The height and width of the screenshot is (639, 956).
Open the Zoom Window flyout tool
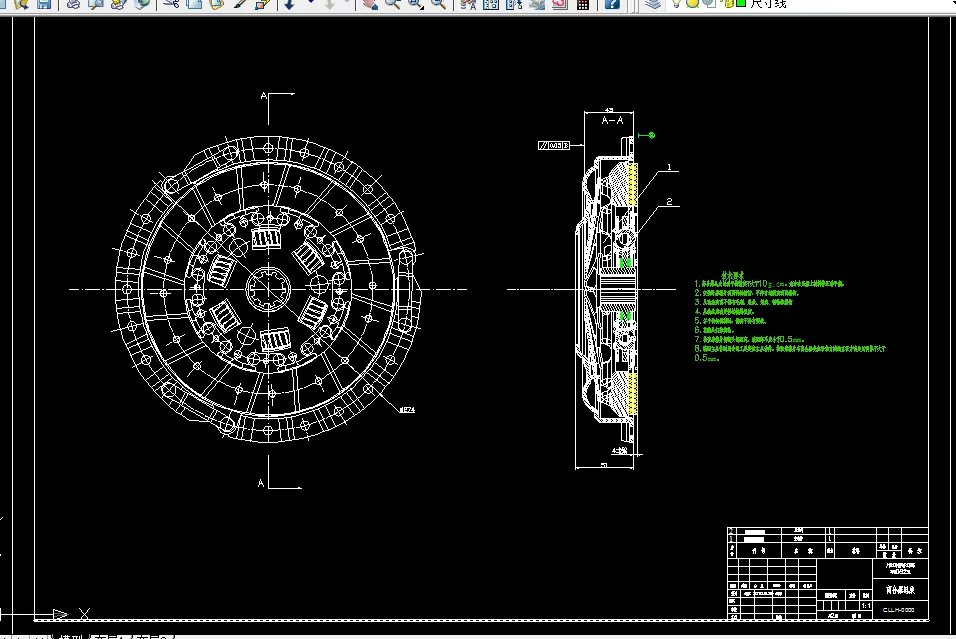(416, 4)
